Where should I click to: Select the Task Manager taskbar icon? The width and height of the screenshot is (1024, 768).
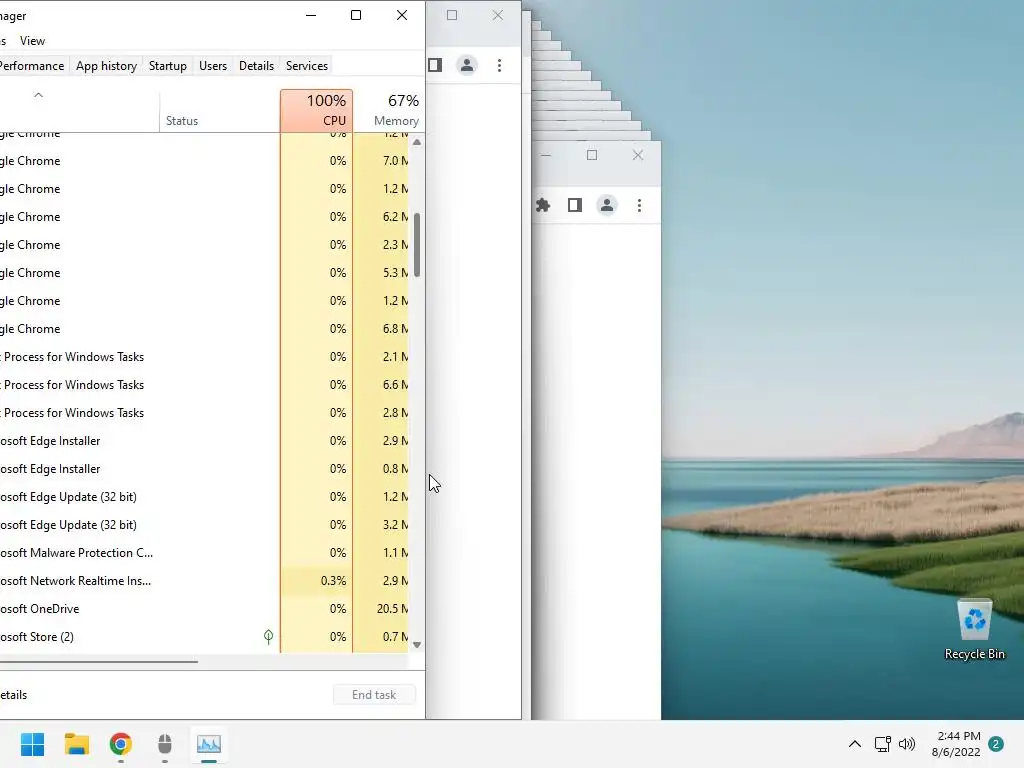209,744
